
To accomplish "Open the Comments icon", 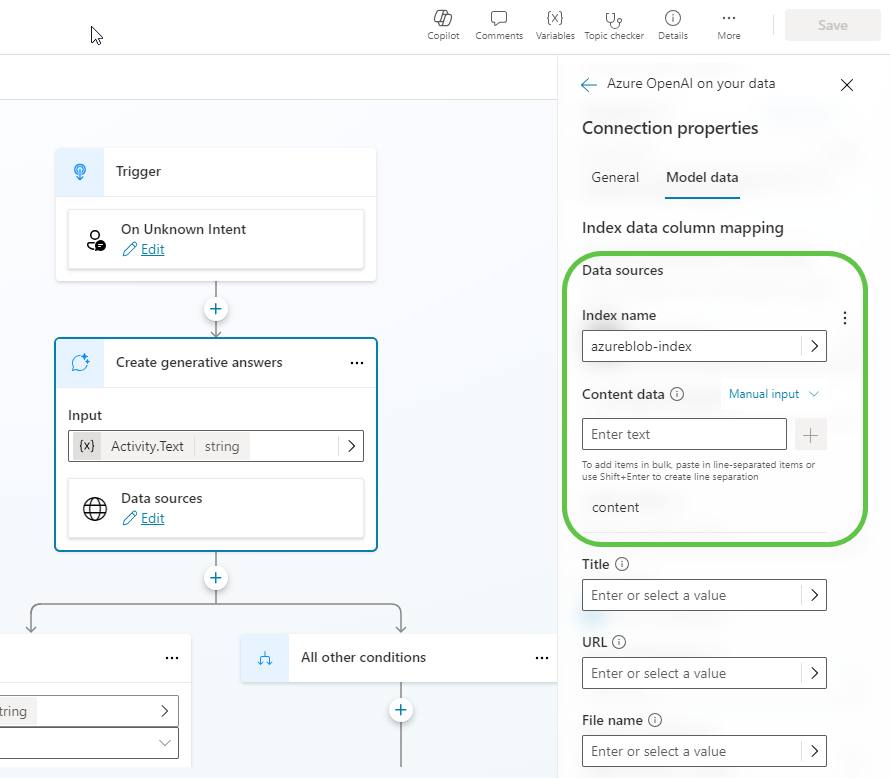I will click(499, 19).
